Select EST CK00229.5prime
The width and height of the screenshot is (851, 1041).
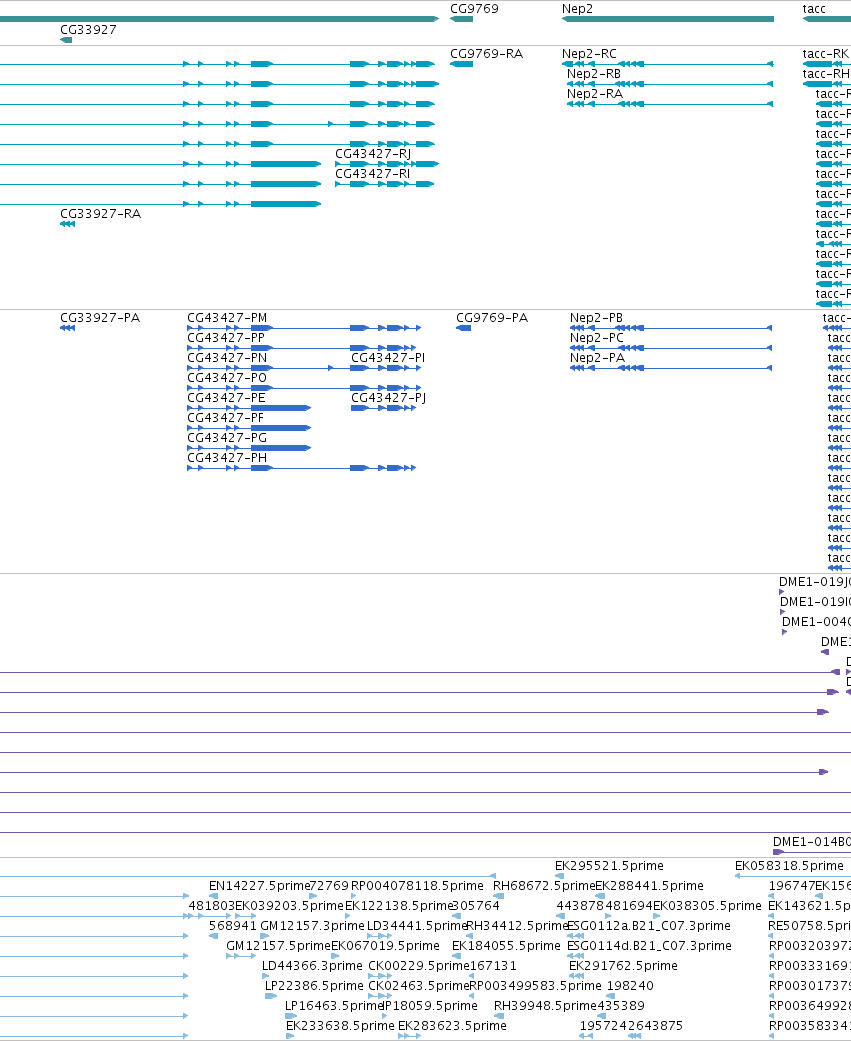click(x=420, y=965)
